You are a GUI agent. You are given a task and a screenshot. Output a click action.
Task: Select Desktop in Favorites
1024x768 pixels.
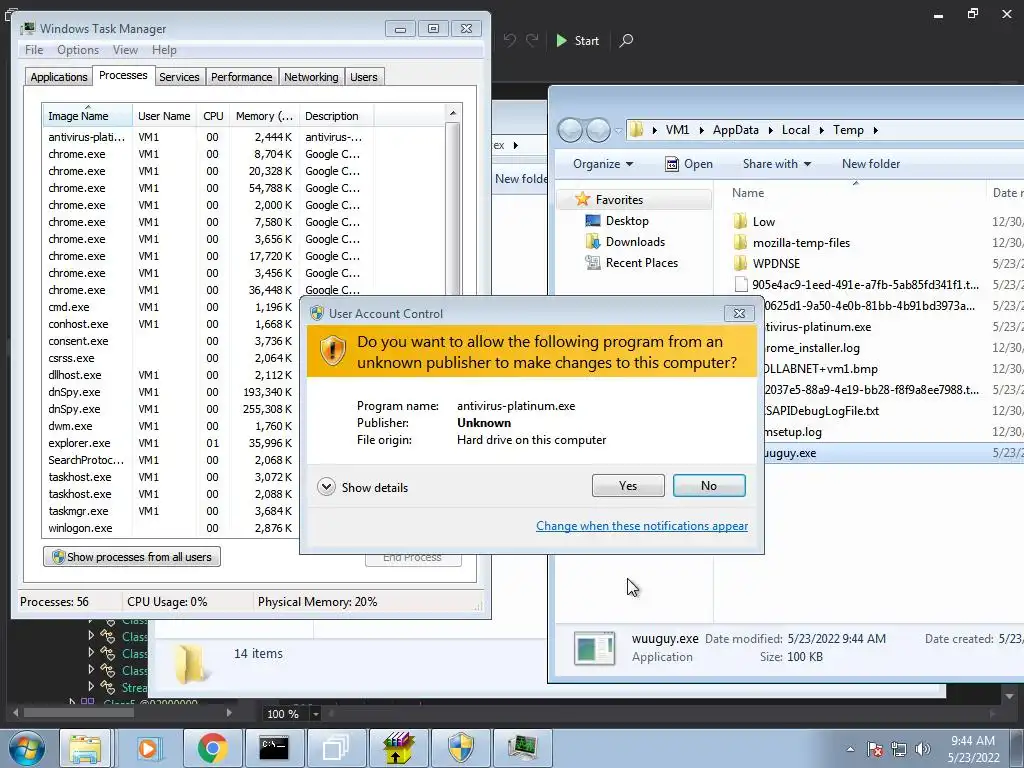pos(627,221)
